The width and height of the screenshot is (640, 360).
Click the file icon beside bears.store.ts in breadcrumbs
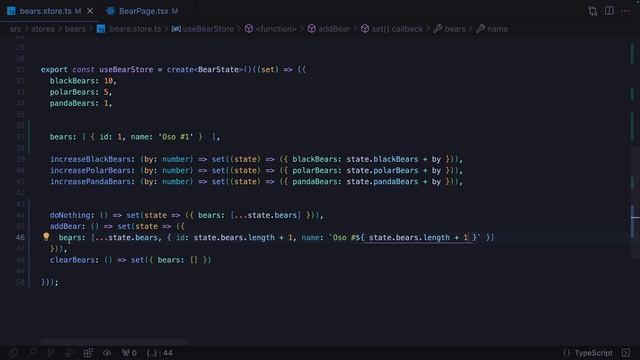tap(101, 29)
